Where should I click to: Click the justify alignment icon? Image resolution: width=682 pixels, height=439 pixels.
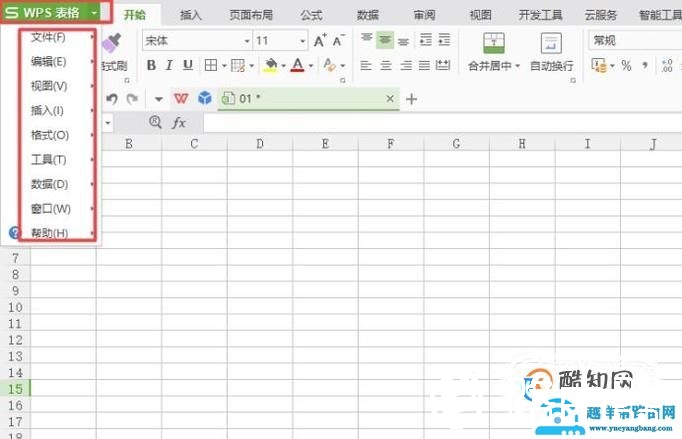tap(424, 66)
